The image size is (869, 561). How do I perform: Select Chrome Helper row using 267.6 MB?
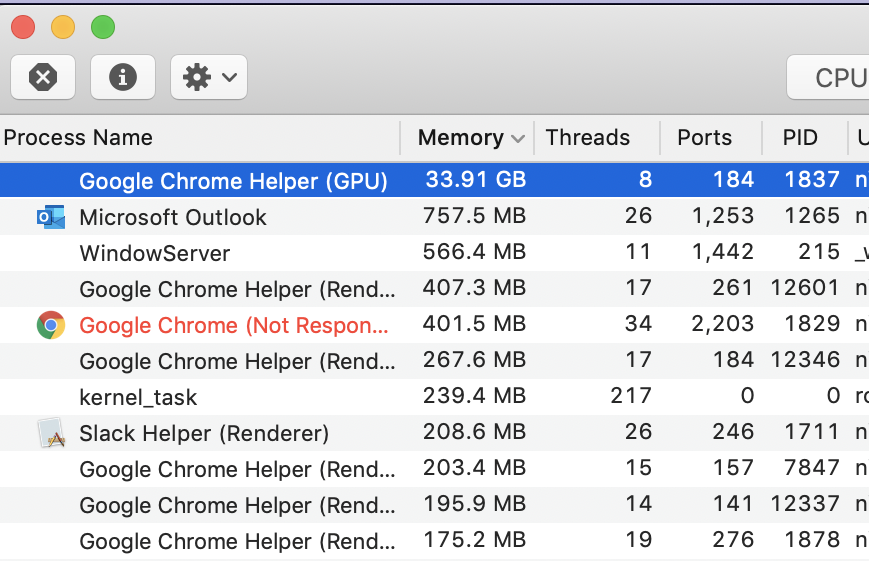coord(434,361)
